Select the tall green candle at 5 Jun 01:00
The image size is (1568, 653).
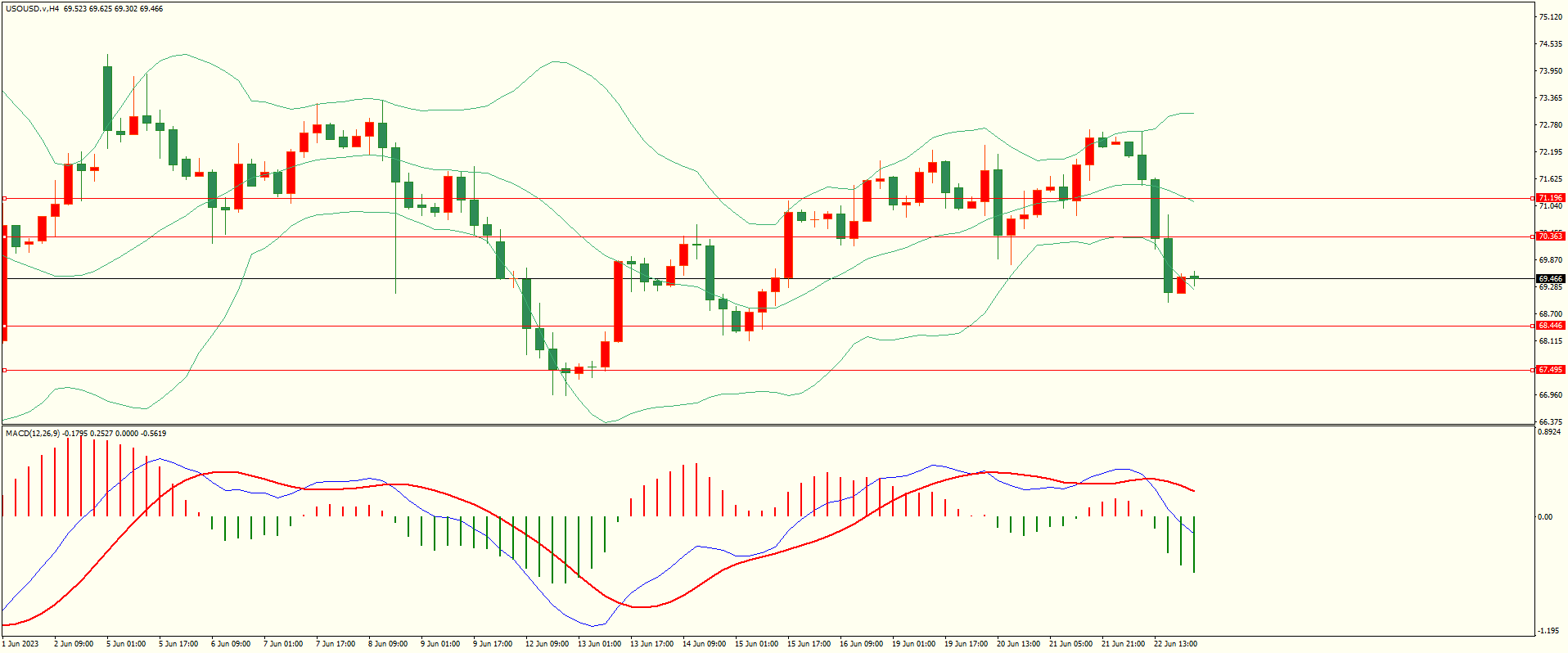point(107,98)
